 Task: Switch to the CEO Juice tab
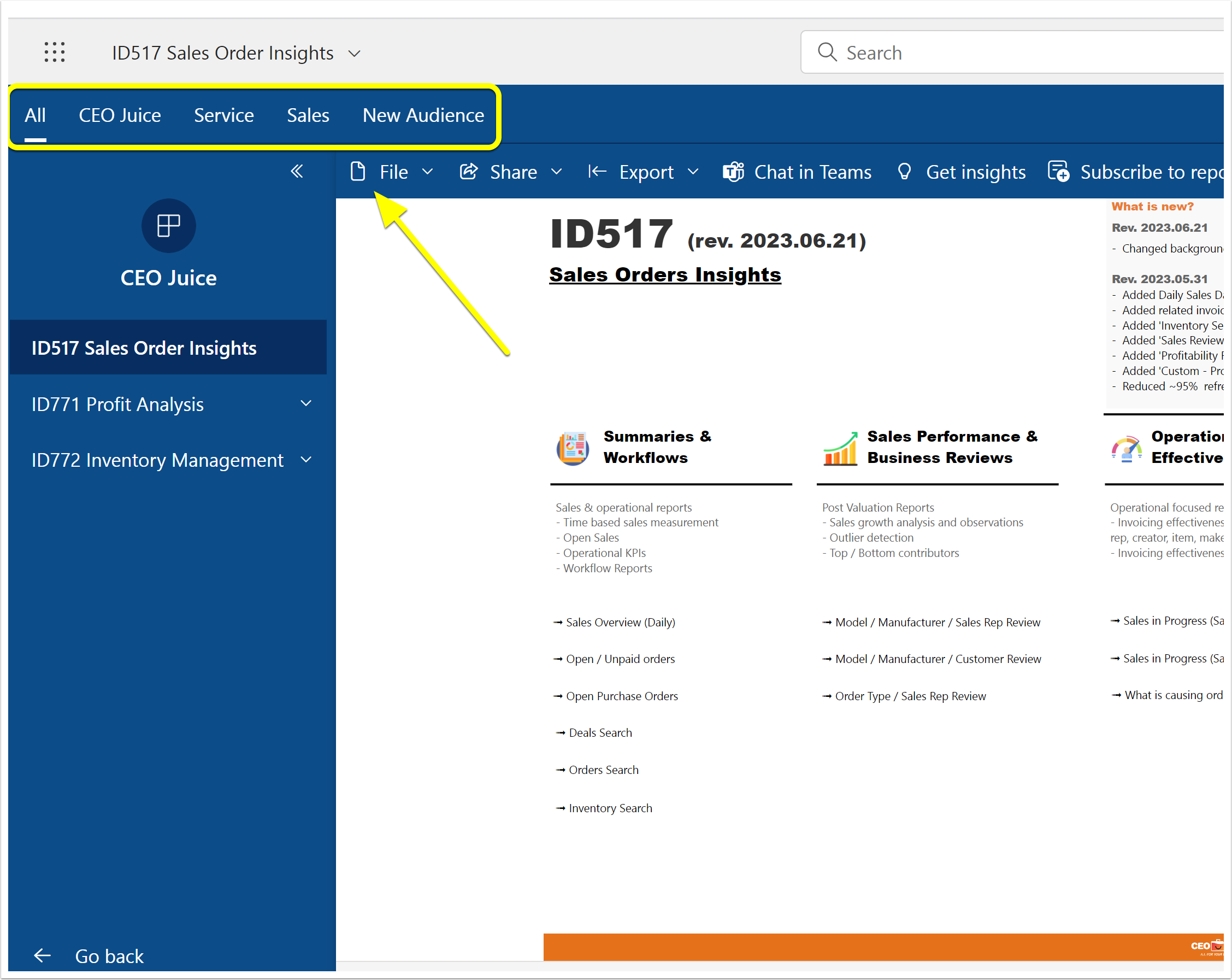pyautogui.click(x=120, y=115)
